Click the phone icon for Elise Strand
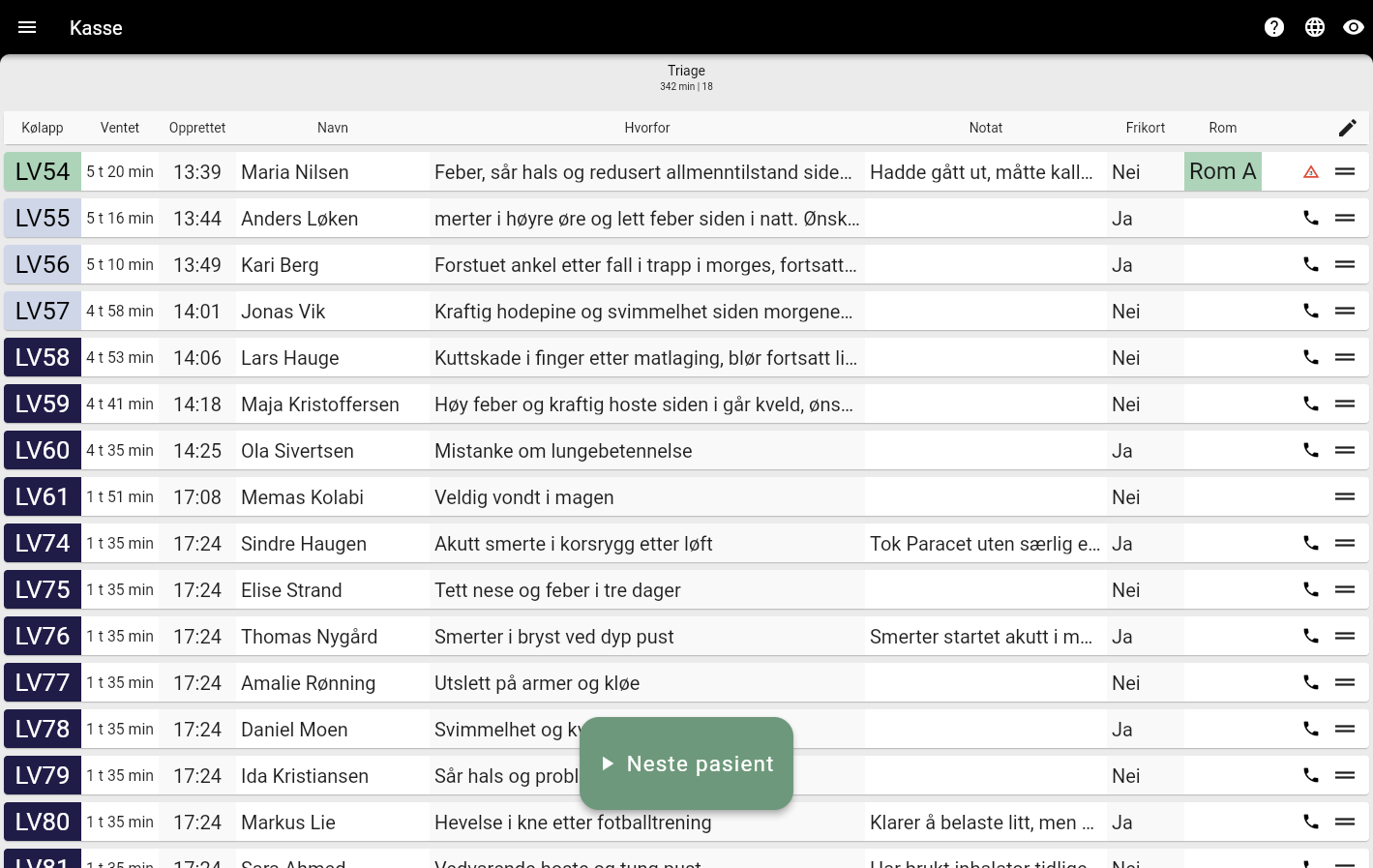This screenshot has width=1373, height=868. point(1311,589)
